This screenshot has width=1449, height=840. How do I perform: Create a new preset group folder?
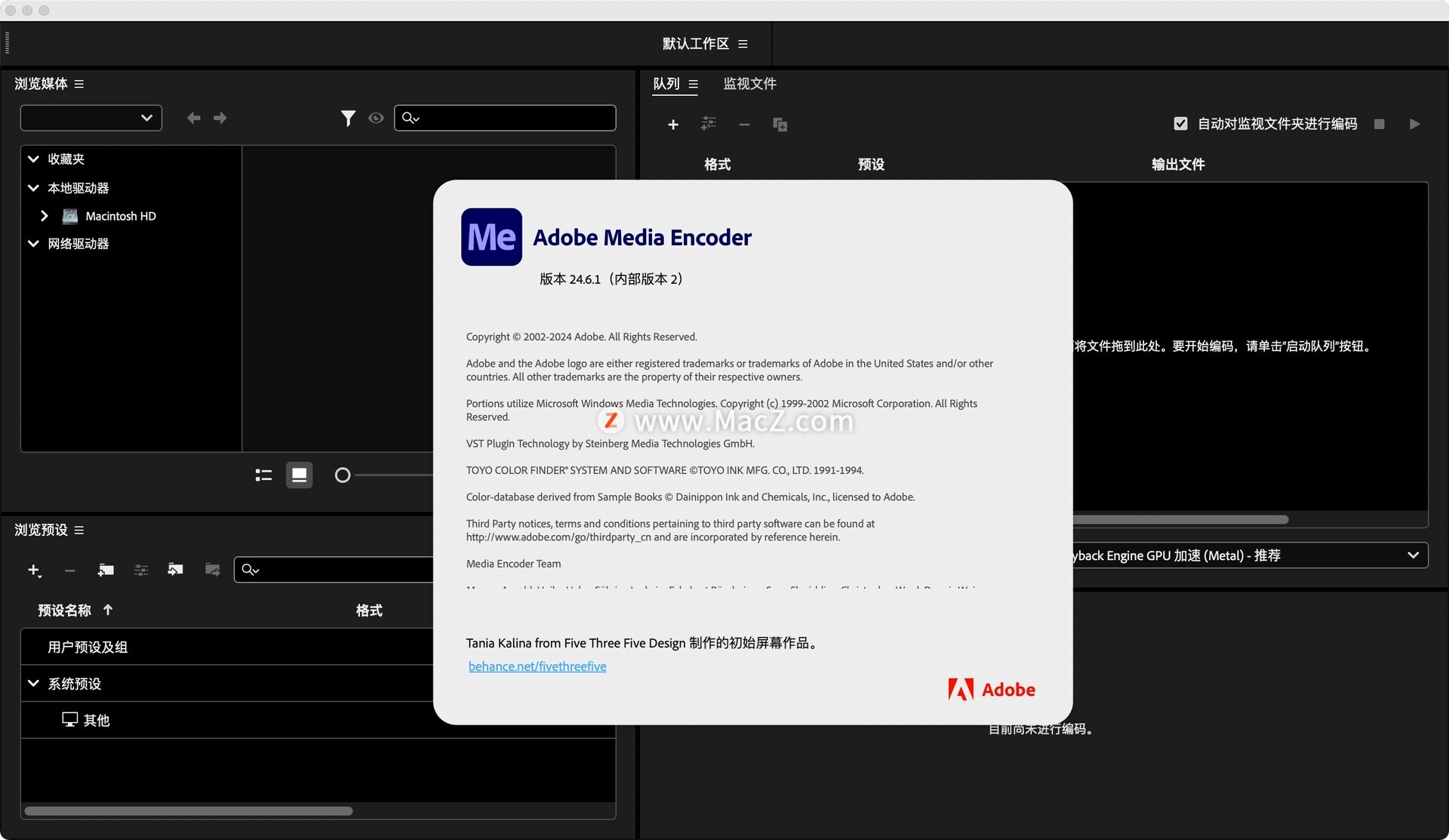tap(106, 570)
